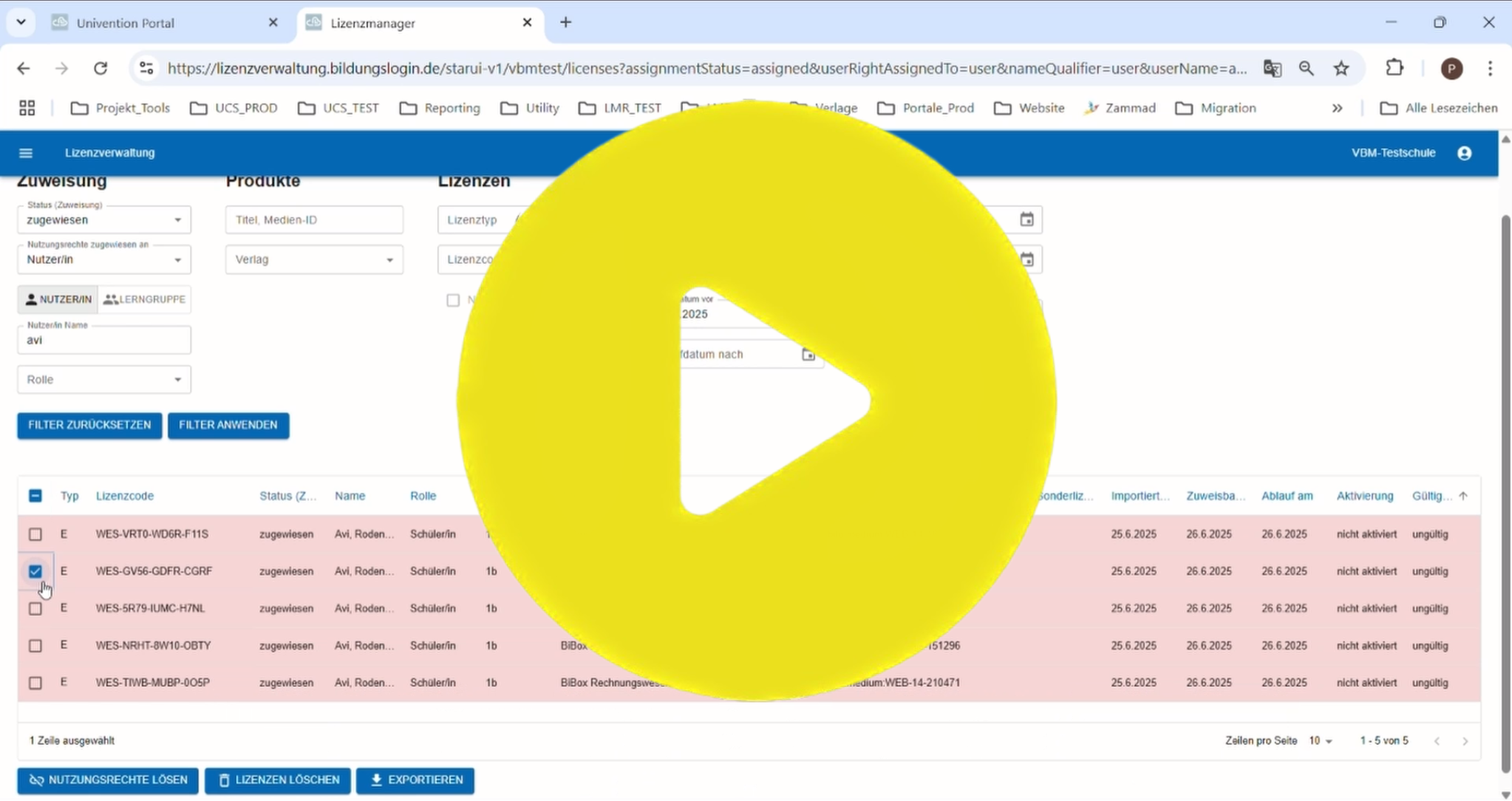Go to next page of table results
This screenshot has width=1512, height=801.
1465,740
